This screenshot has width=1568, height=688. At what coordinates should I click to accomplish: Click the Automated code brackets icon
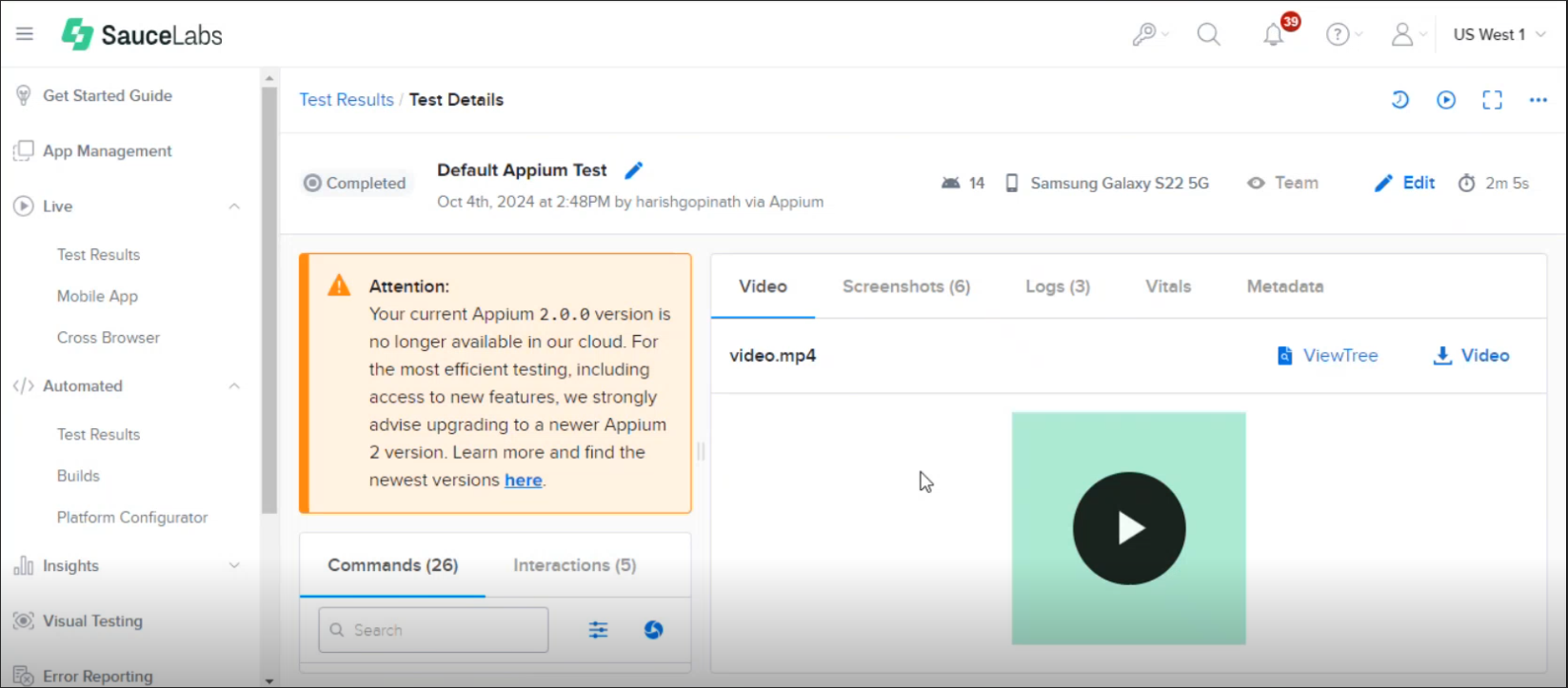[x=23, y=385]
